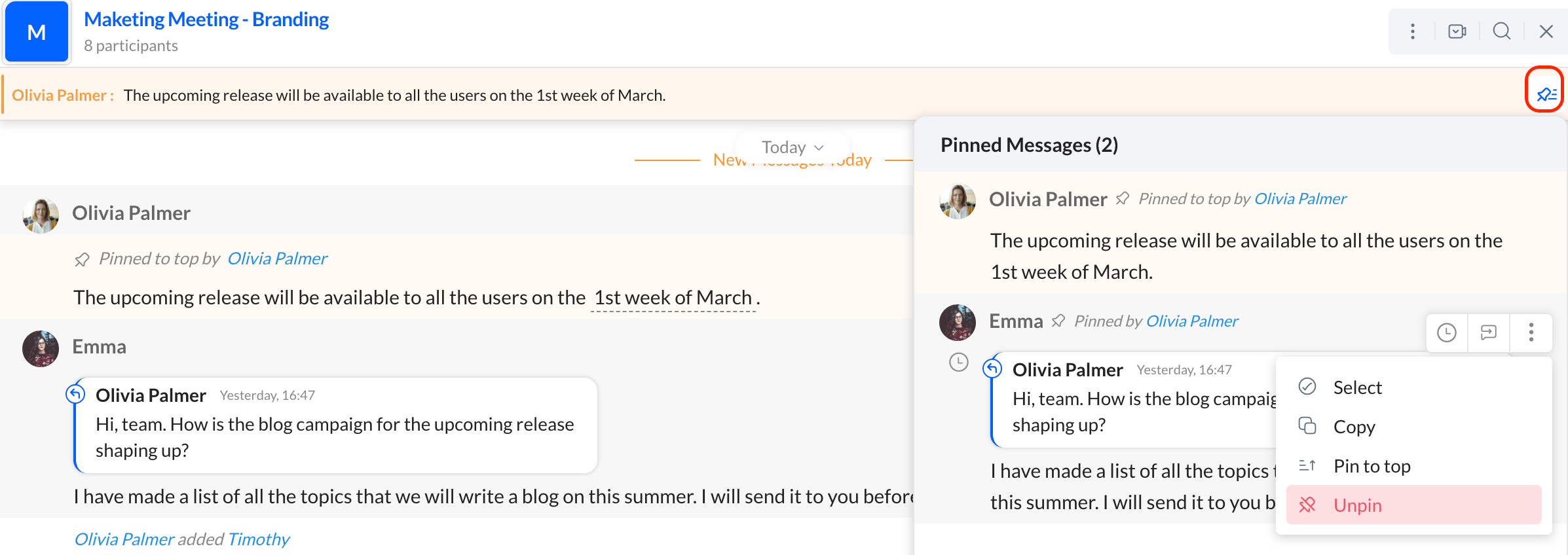
Task: Click the Maketing Meeting - Branding title
Action: 206,20
